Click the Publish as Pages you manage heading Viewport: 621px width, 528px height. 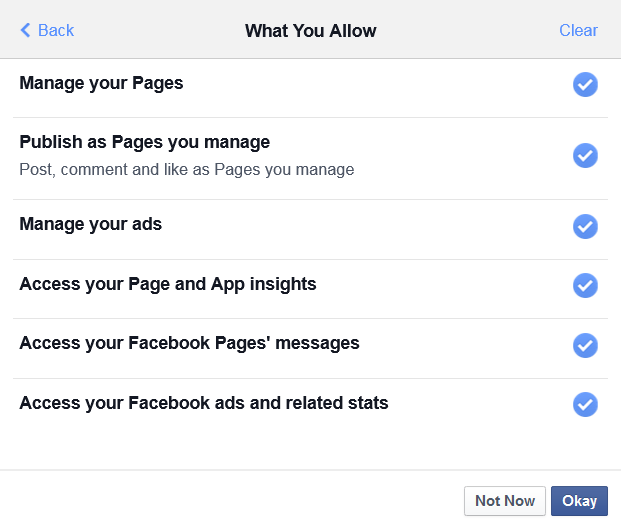click(x=144, y=142)
